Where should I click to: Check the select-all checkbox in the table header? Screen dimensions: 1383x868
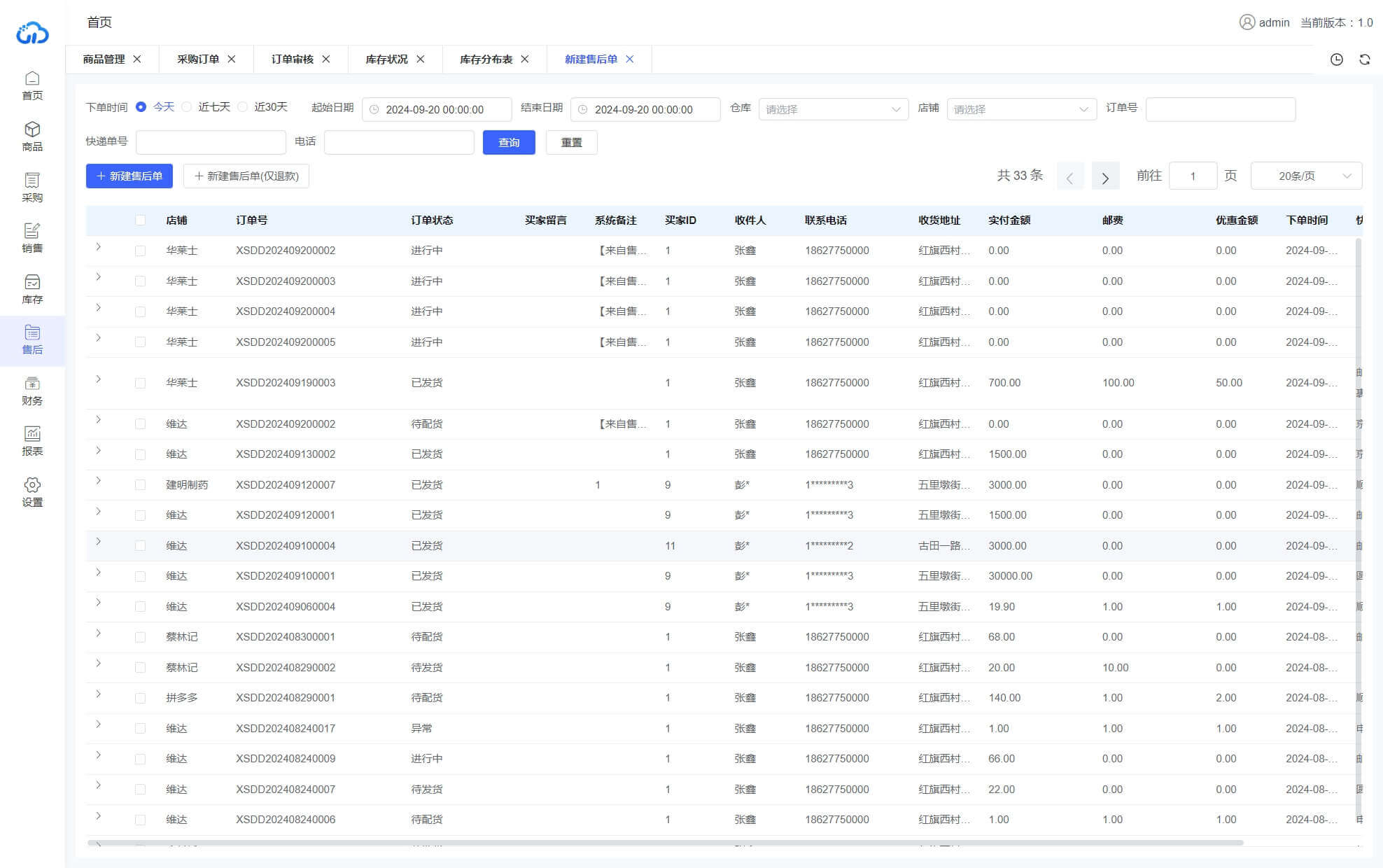pos(140,220)
